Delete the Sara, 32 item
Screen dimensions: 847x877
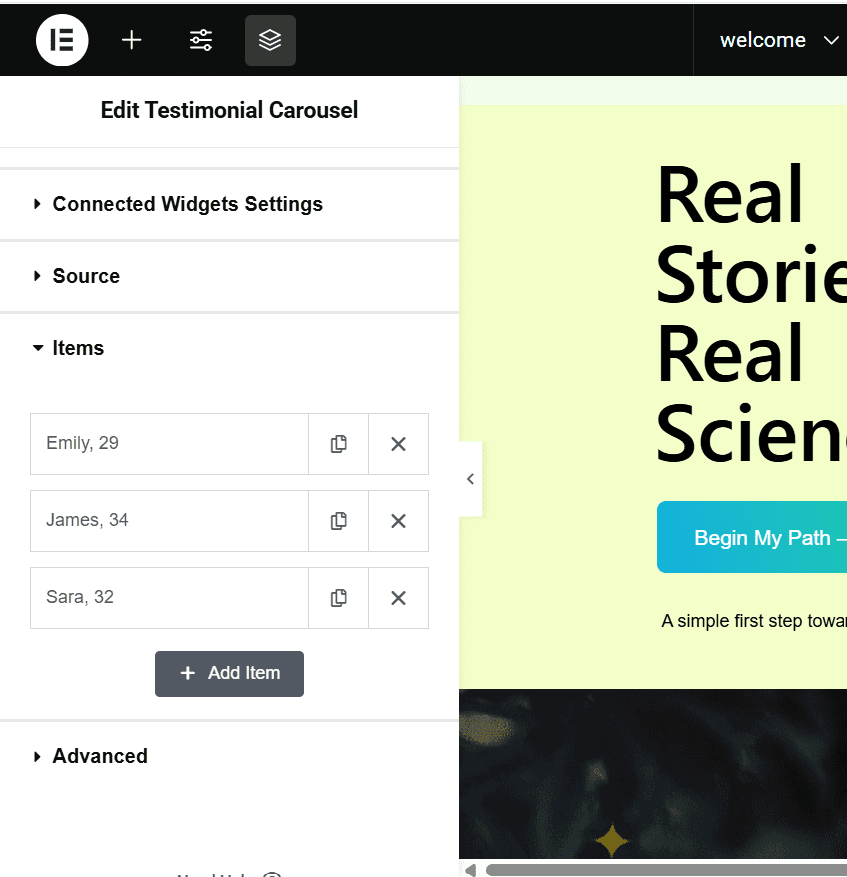click(398, 598)
